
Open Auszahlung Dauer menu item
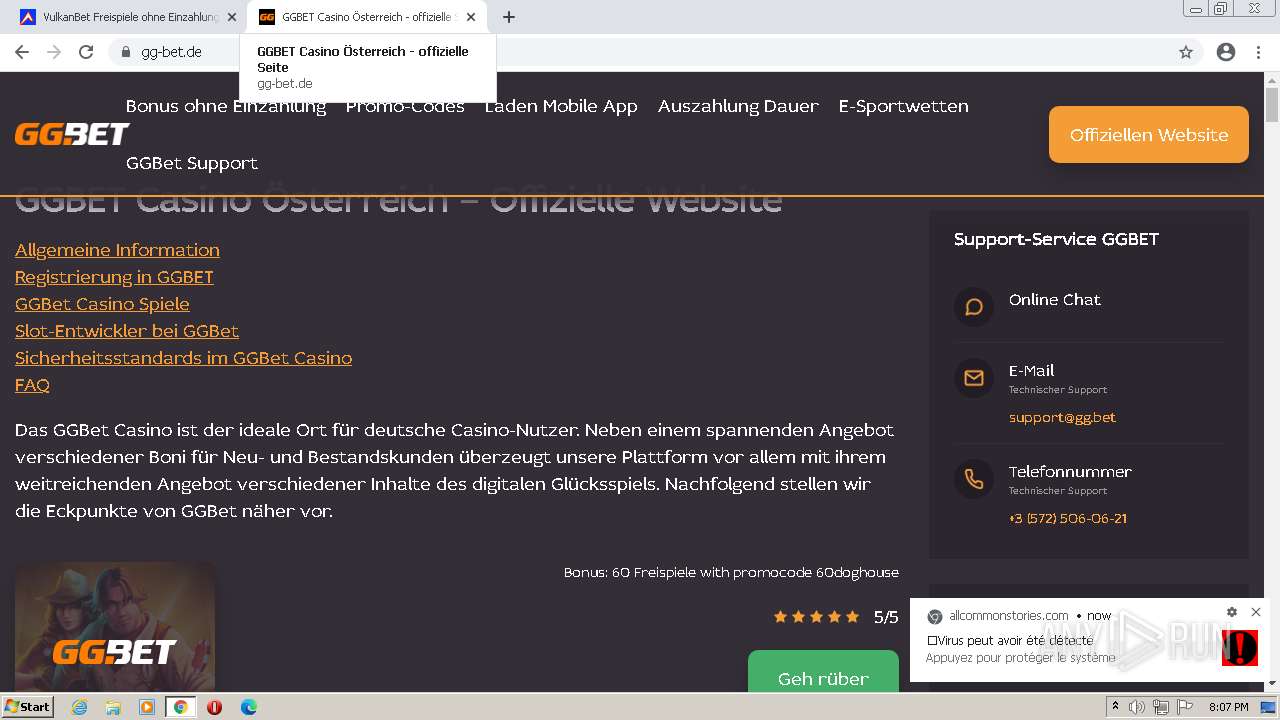738,106
